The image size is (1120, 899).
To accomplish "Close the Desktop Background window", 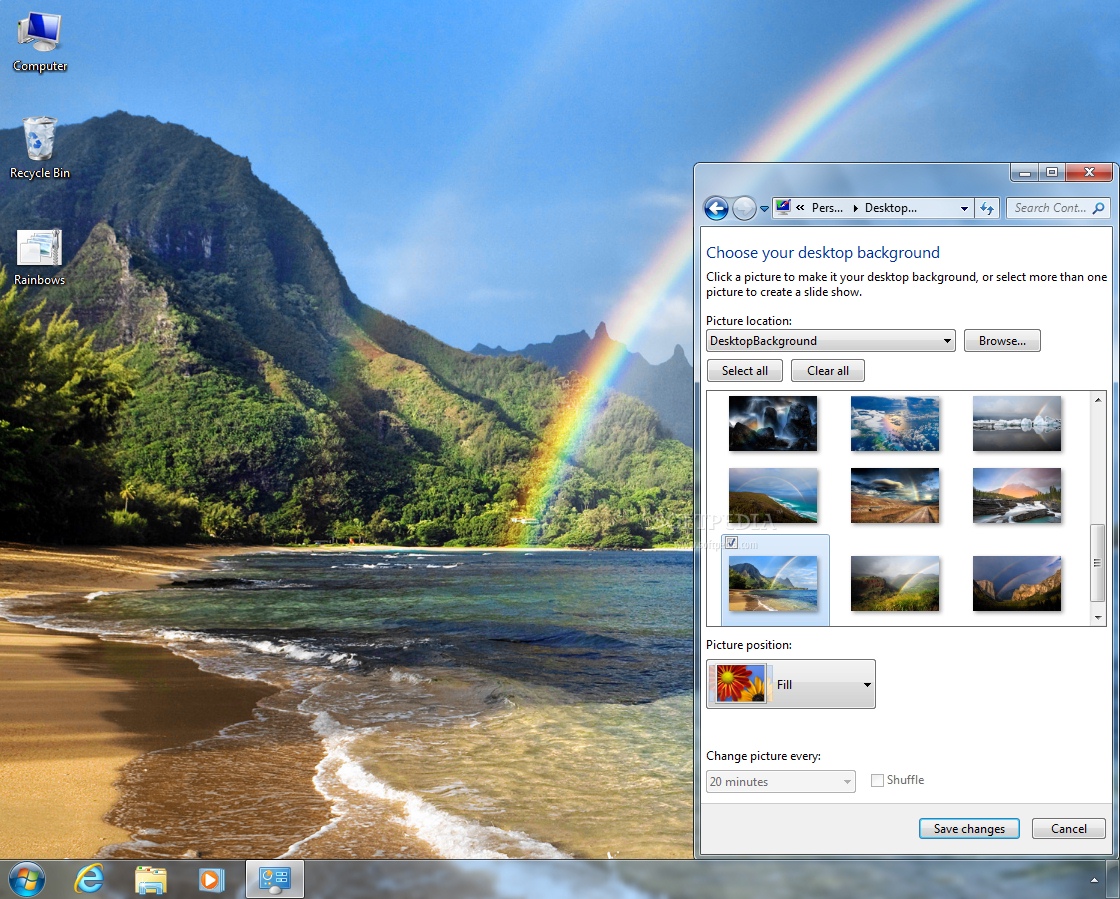I will click(1089, 172).
